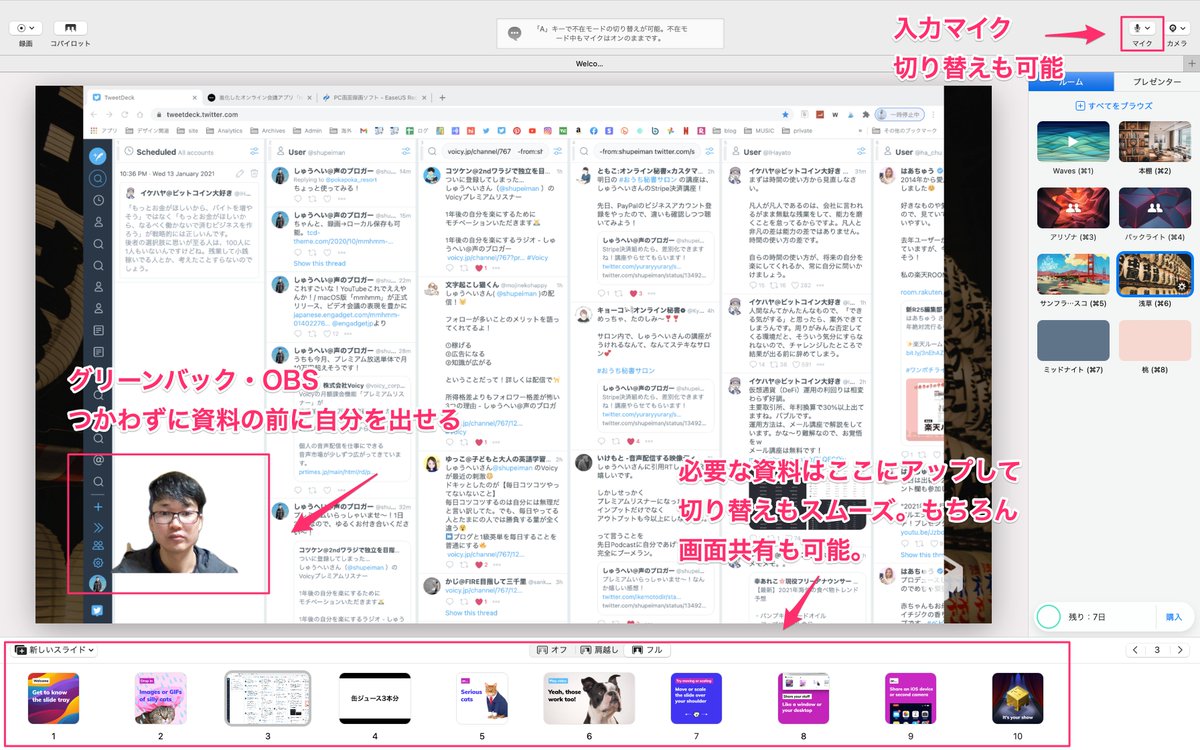1200x750 pixels.
Task: Choose the Waves room background
Action: coord(1073,141)
